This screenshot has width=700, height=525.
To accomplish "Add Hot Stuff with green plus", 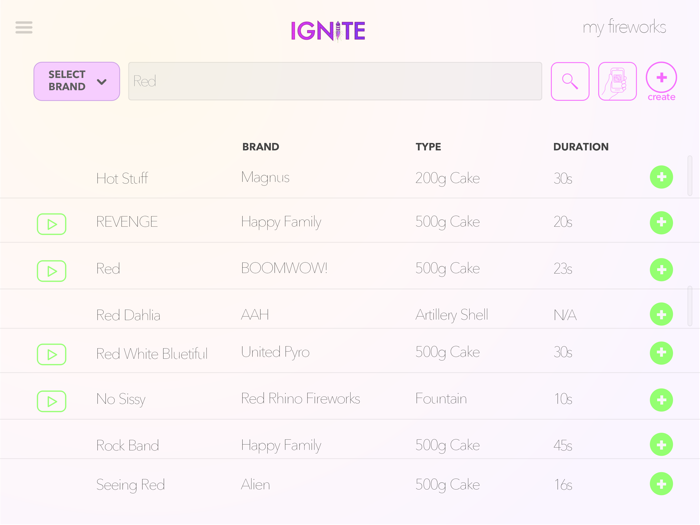I will pyautogui.click(x=662, y=177).
